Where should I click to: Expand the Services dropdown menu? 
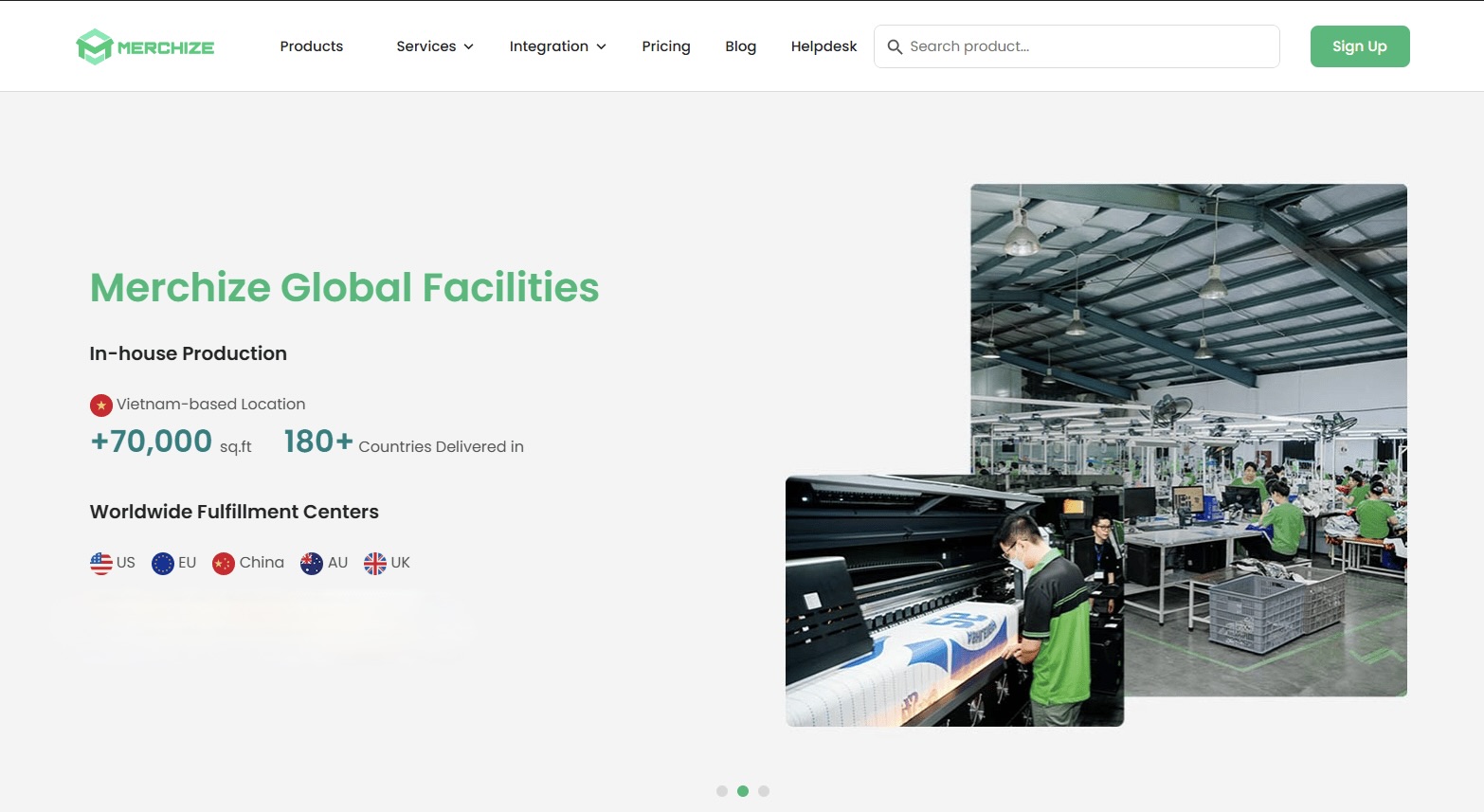click(435, 46)
